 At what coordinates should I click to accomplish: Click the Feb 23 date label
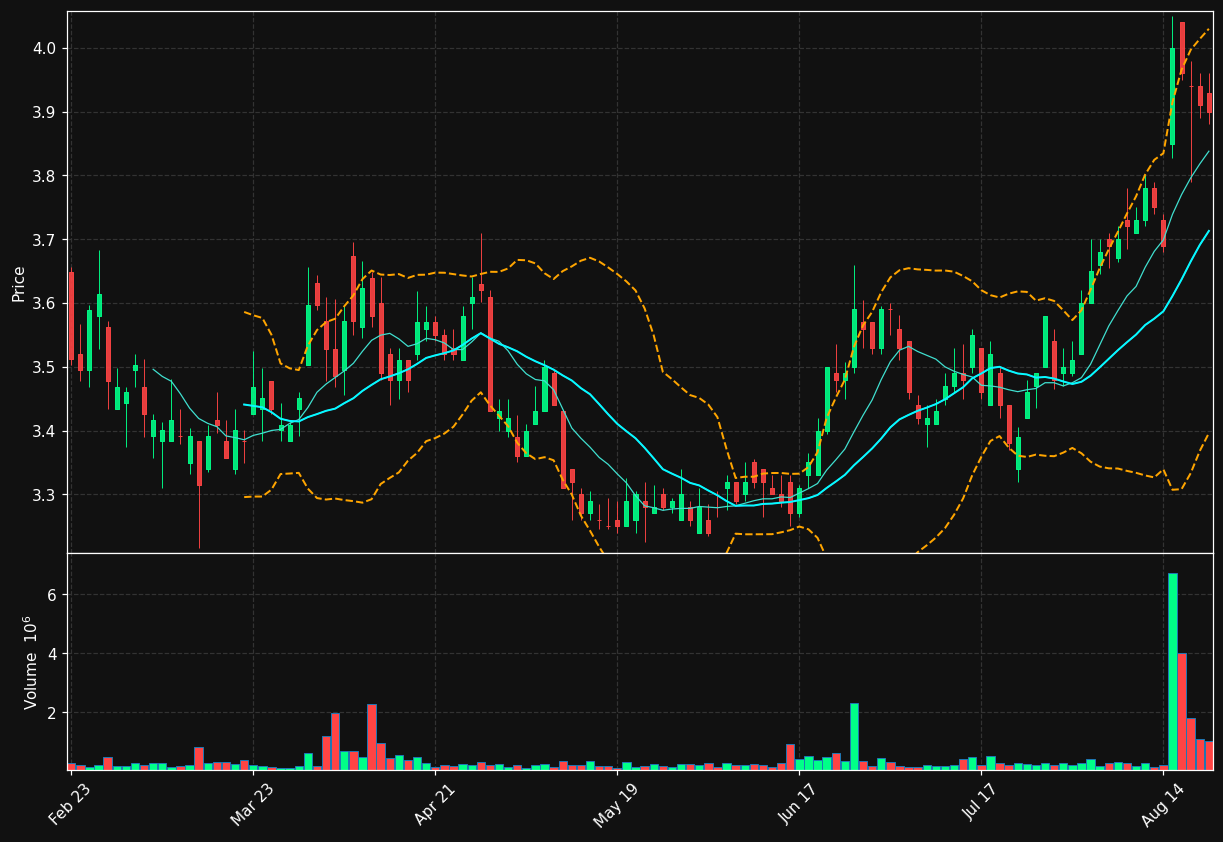[x=68, y=806]
